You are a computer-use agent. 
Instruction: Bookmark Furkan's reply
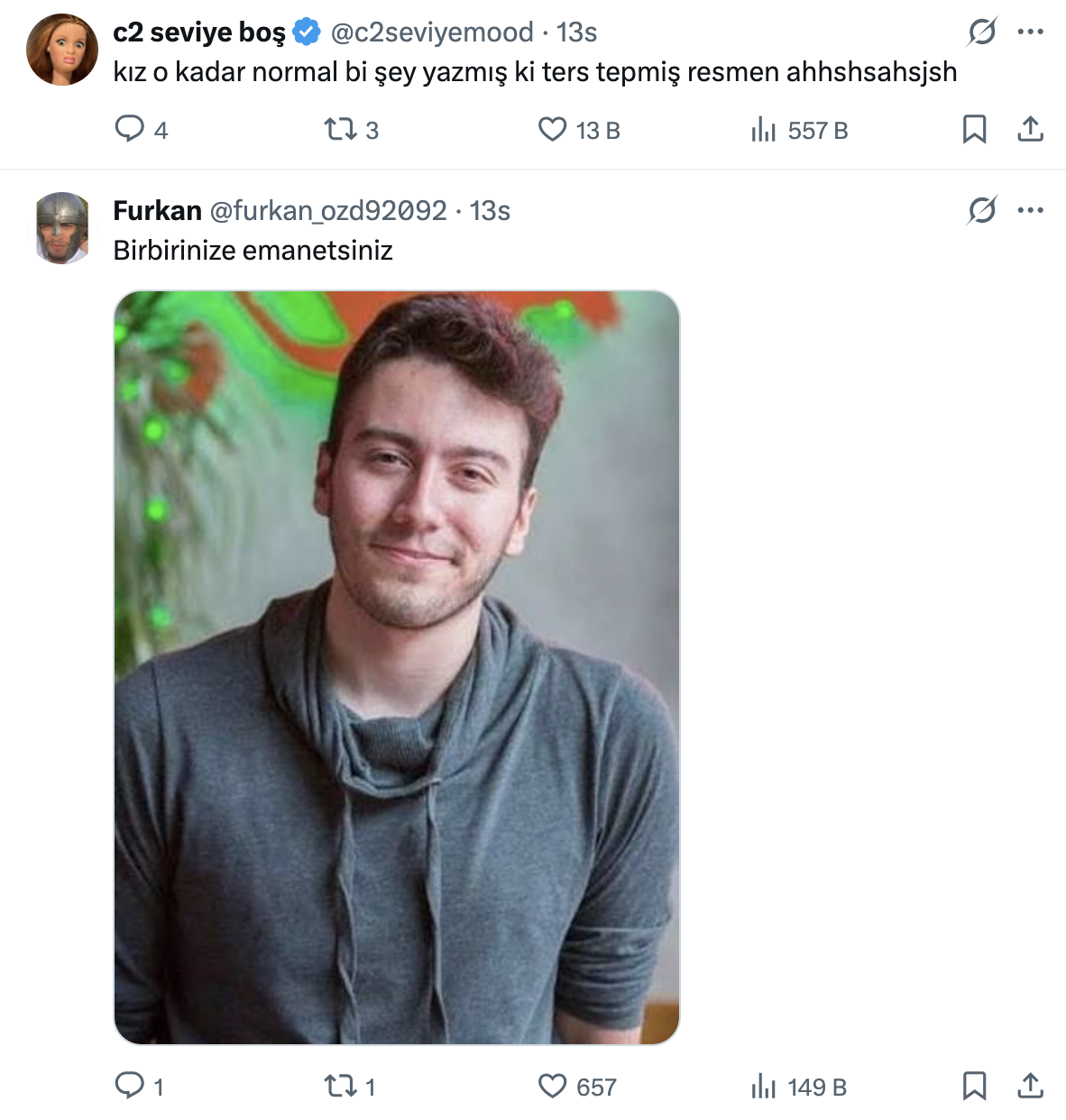click(x=974, y=1086)
